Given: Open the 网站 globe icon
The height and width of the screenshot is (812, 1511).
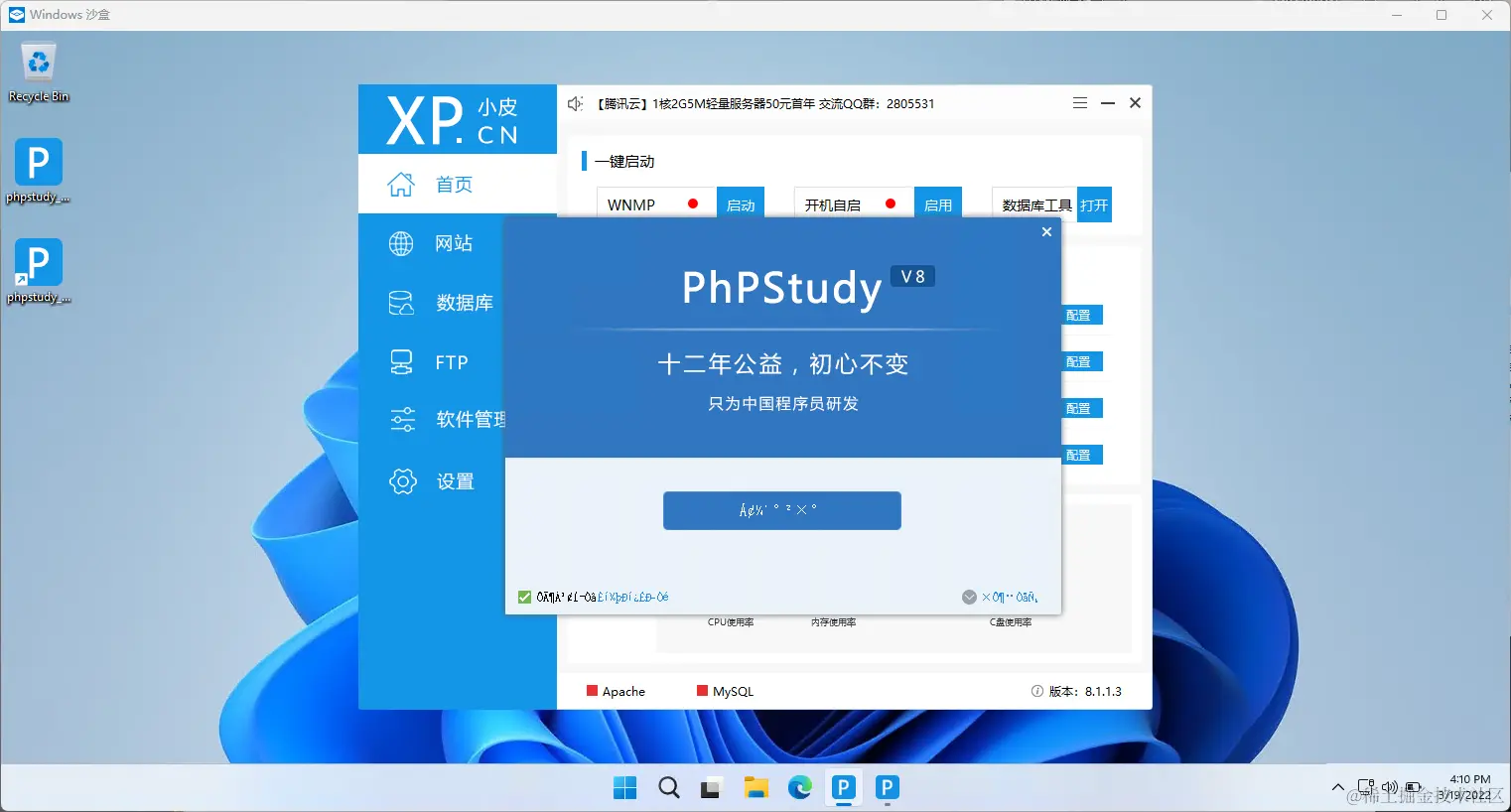Looking at the screenshot, I should tap(400, 243).
